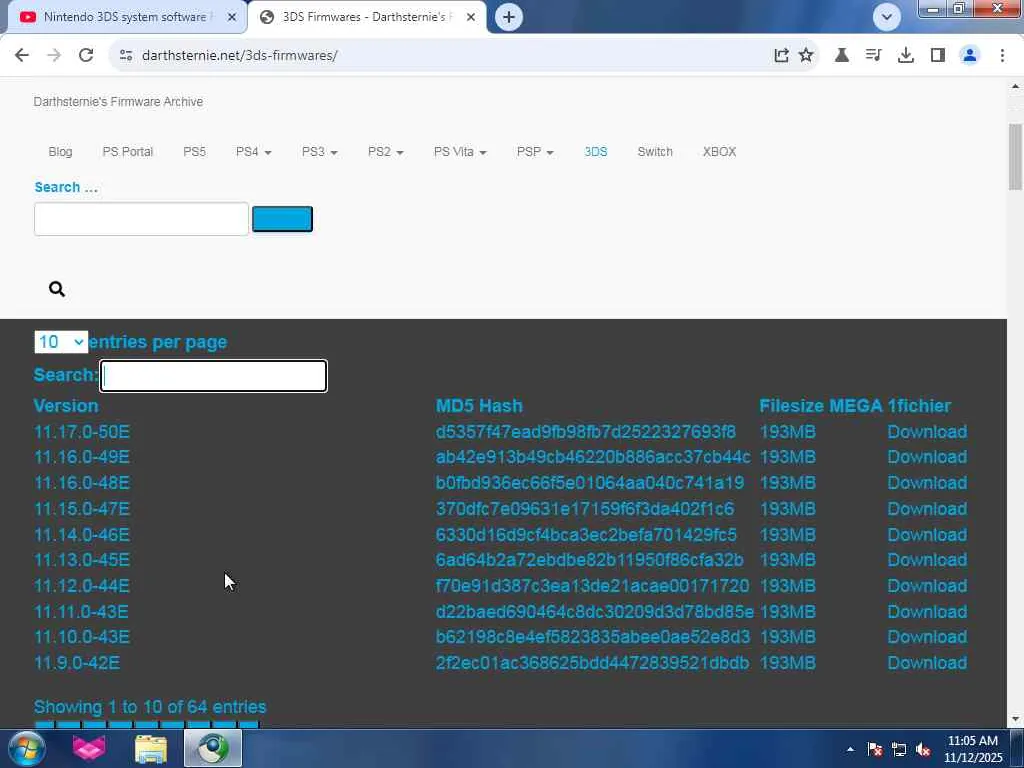Viewport: 1024px width, 768px height.
Task: Open the XBOX menu item
Action: (x=719, y=152)
